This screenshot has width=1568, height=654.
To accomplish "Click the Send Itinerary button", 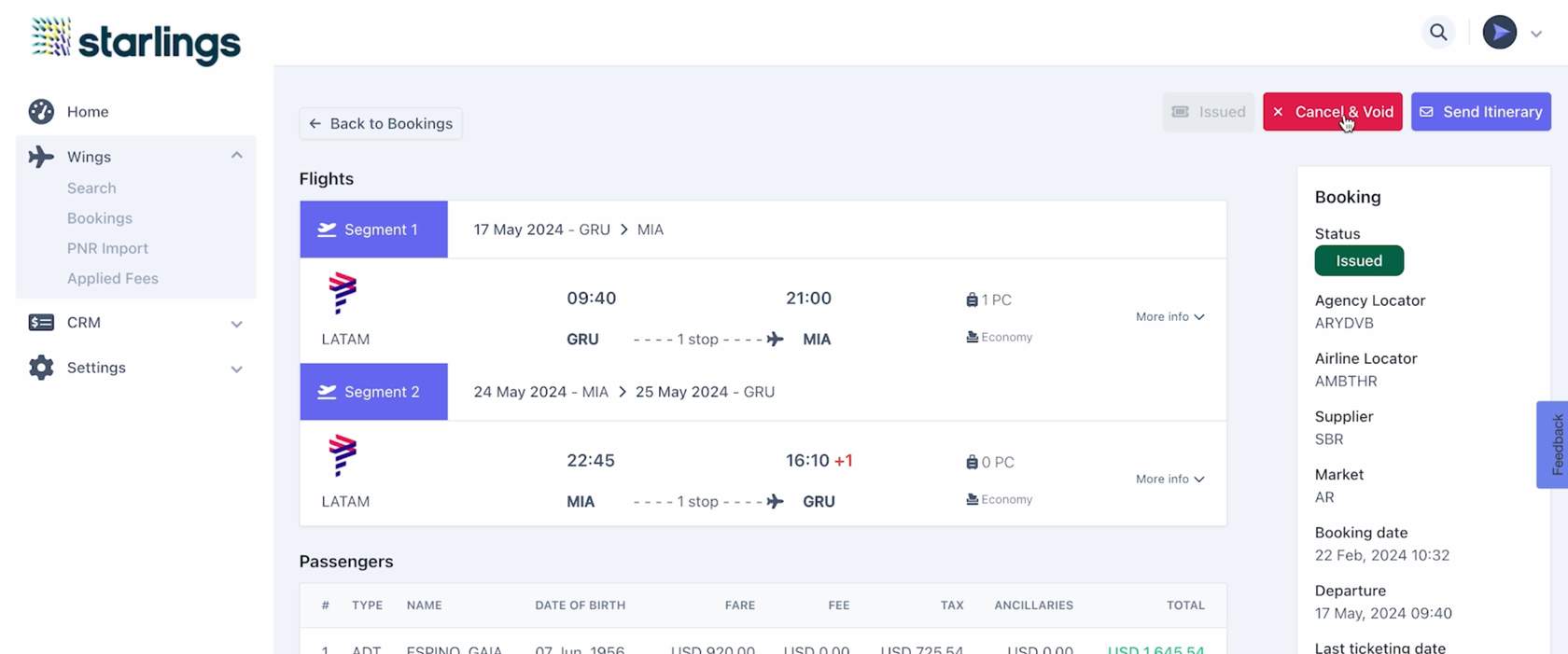I will [x=1480, y=112].
